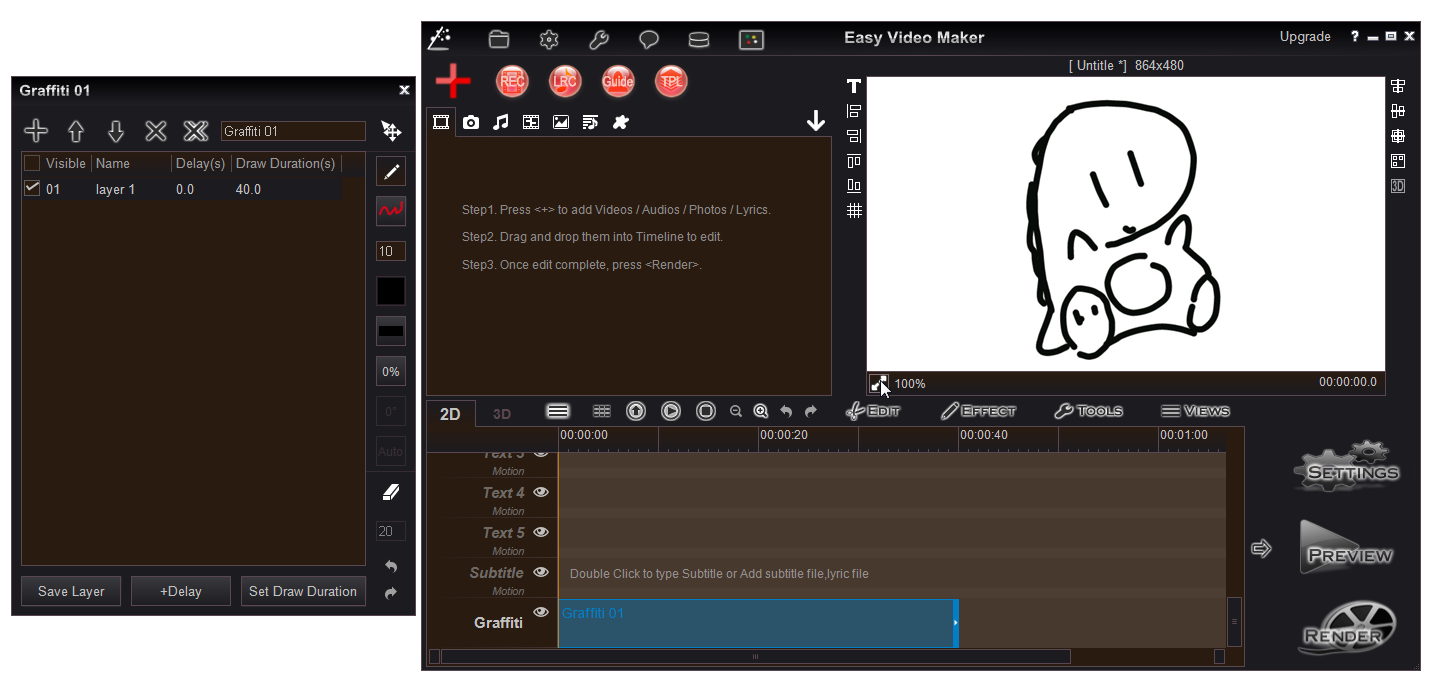Click the 3D icon right of preview
The image size is (1430, 677).
coord(1398,186)
